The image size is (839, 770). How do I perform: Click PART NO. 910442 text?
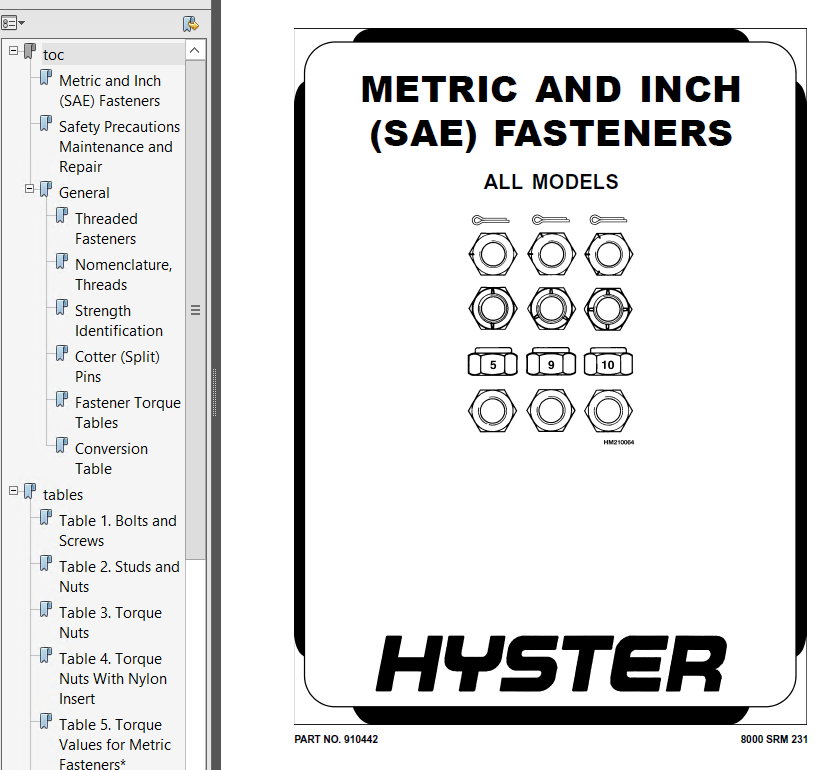(x=336, y=739)
